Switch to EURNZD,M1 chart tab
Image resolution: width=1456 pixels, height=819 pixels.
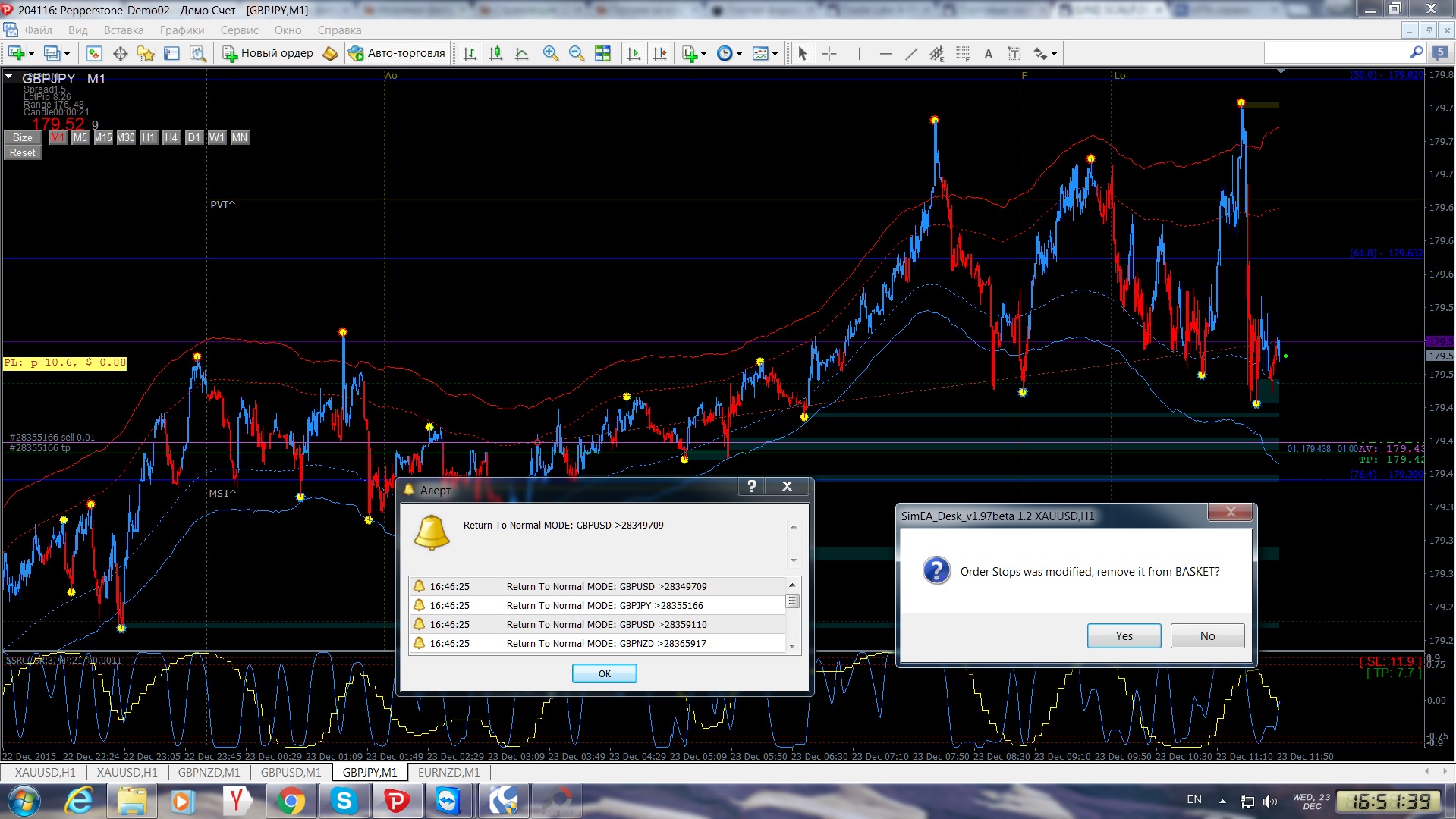click(x=449, y=772)
